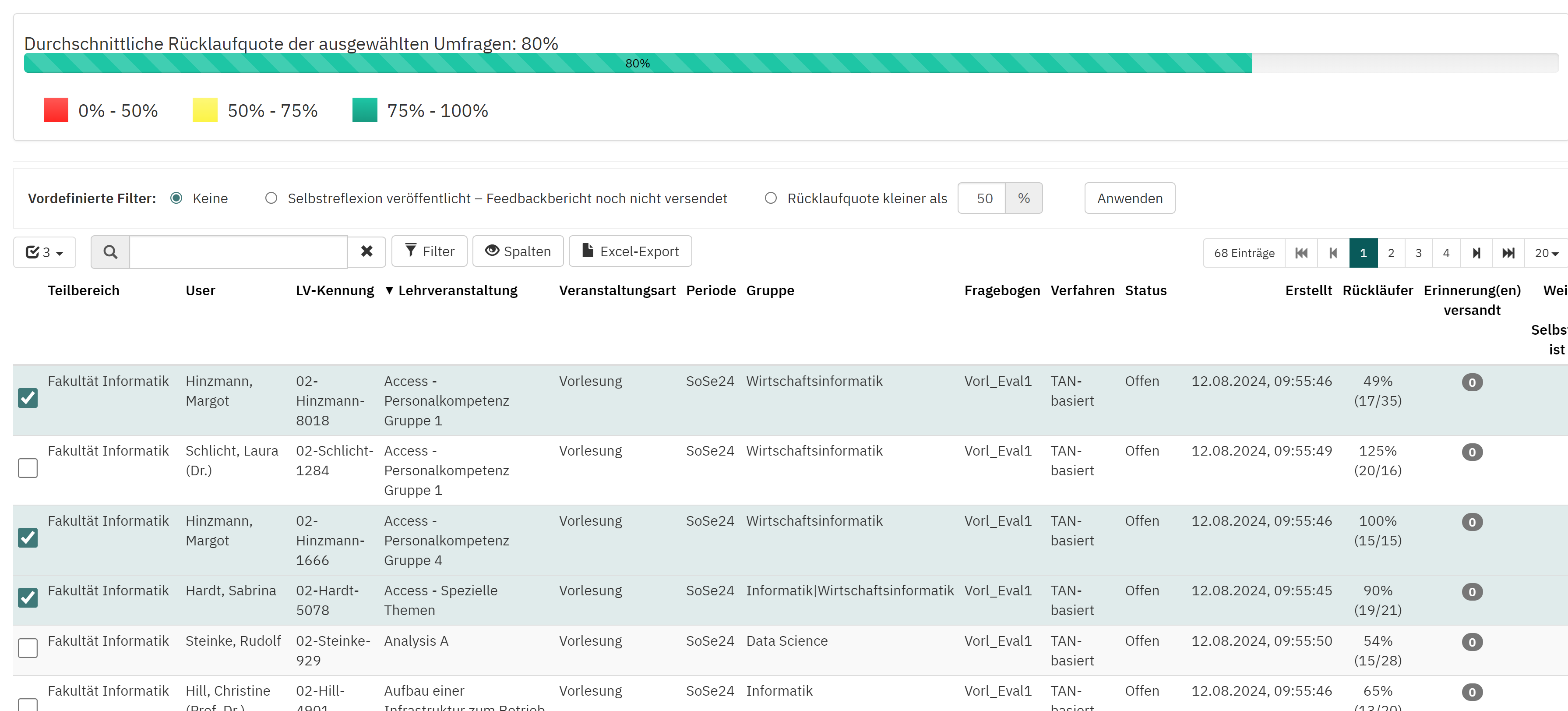Open the selection count dropdown showing 3
This screenshot has height=711, width=1568.
[x=45, y=253]
